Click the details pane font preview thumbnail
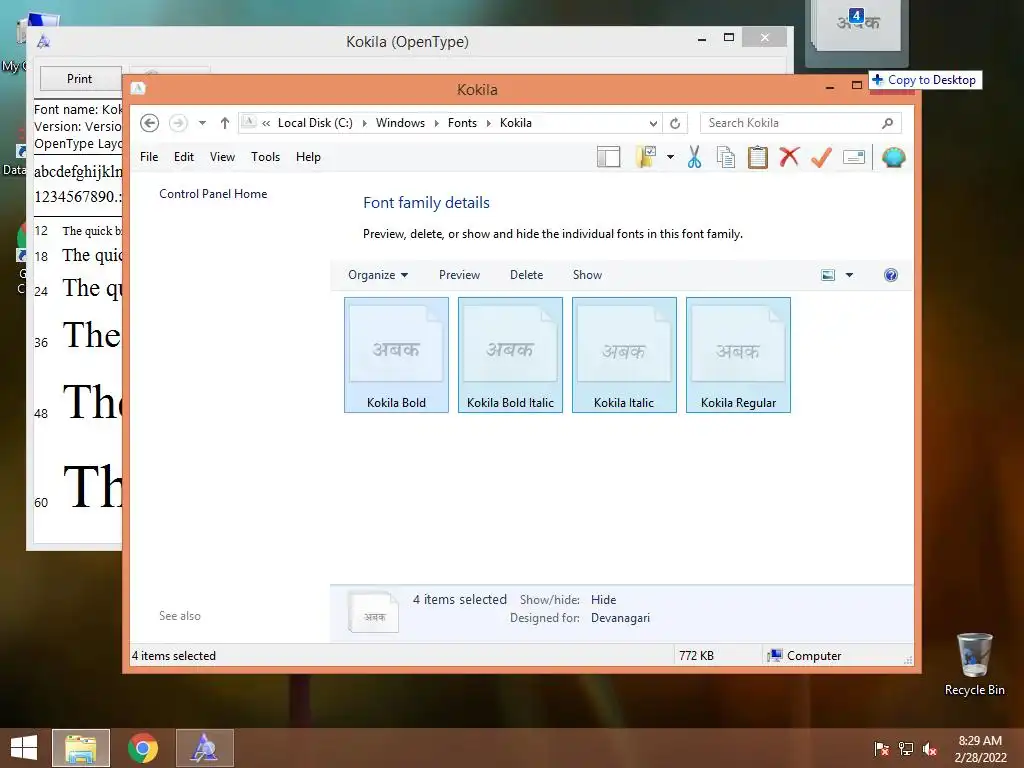1024x768 pixels. pyautogui.click(x=373, y=612)
